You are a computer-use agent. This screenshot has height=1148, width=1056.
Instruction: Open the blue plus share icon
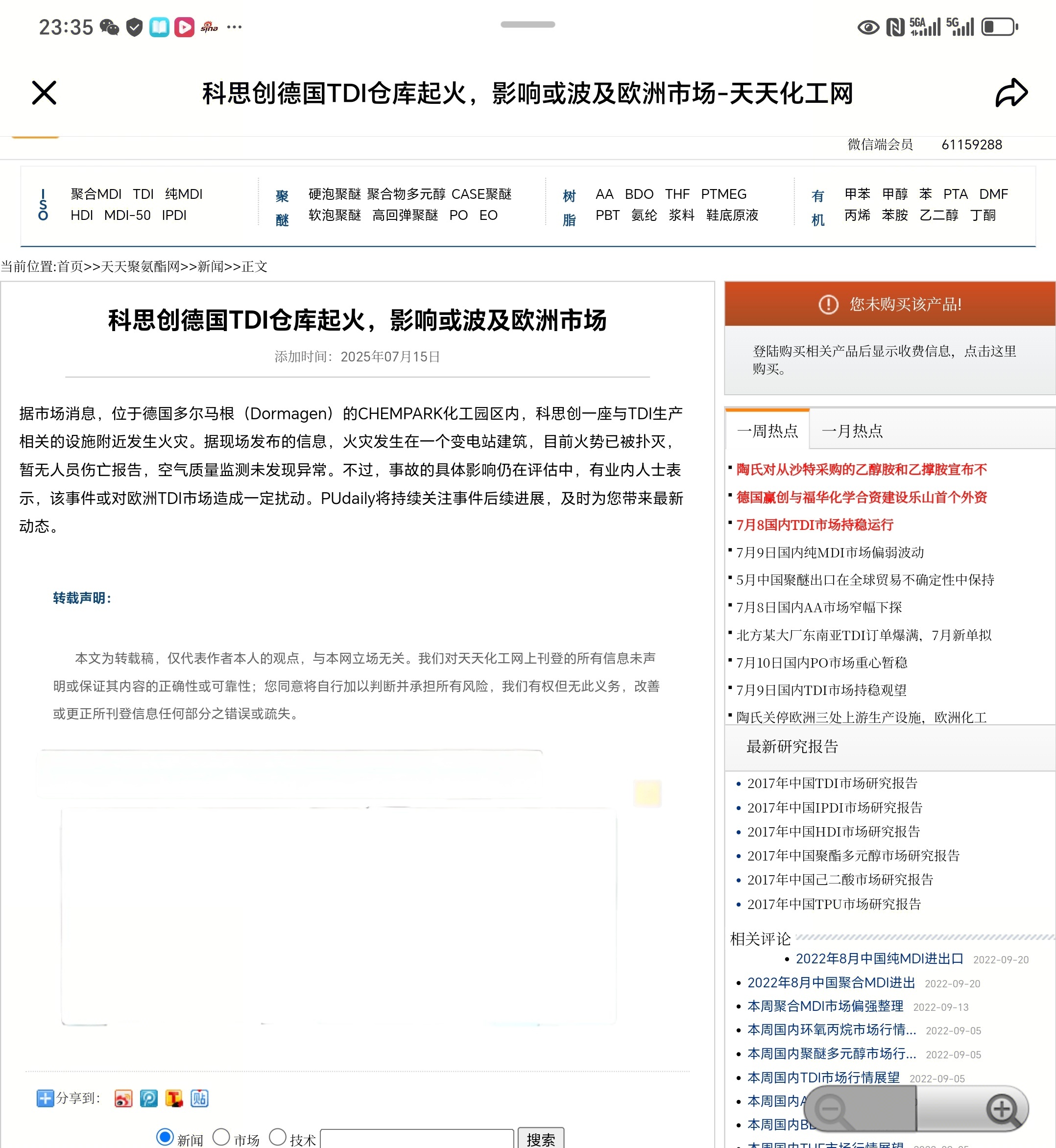(45, 1098)
